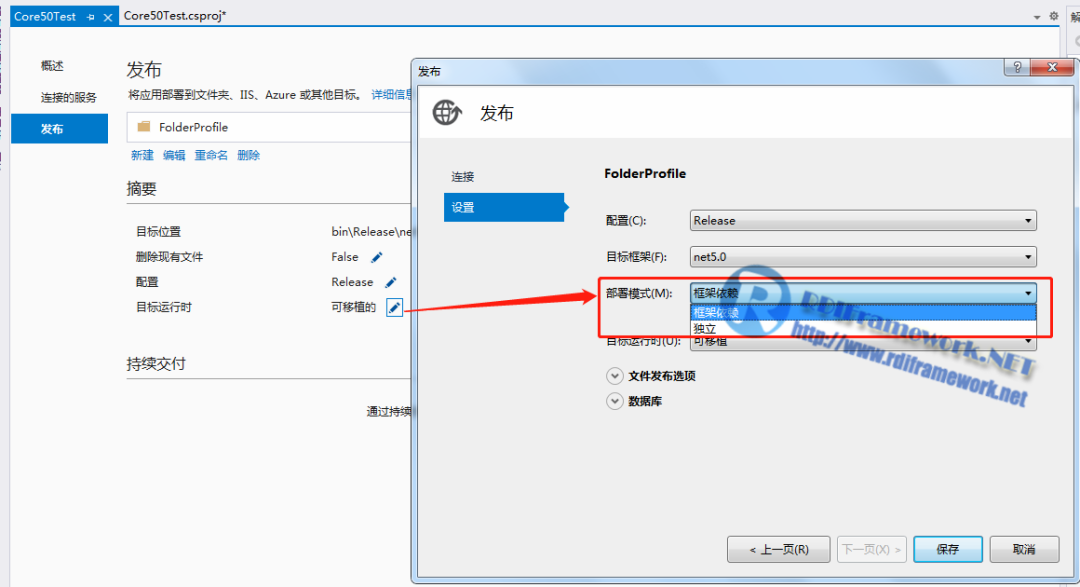Click the gear icon in tab bar

[1053, 17]
